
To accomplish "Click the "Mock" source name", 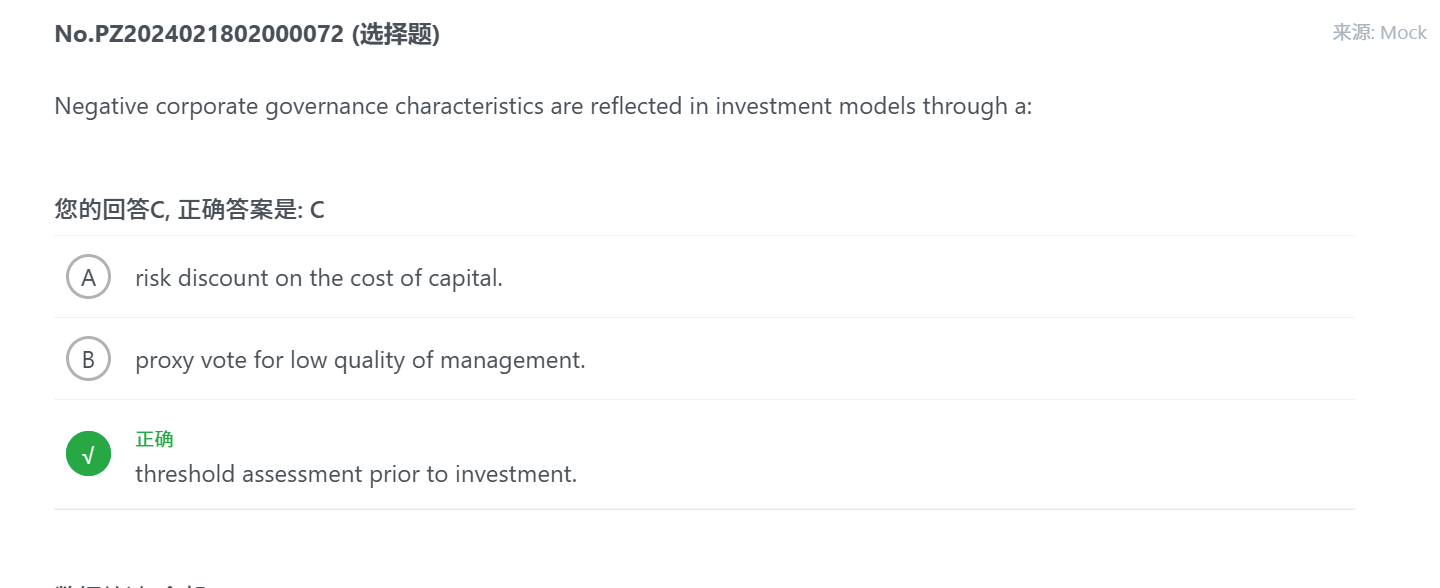I will pyautogui.click(x=1403, y=33).
